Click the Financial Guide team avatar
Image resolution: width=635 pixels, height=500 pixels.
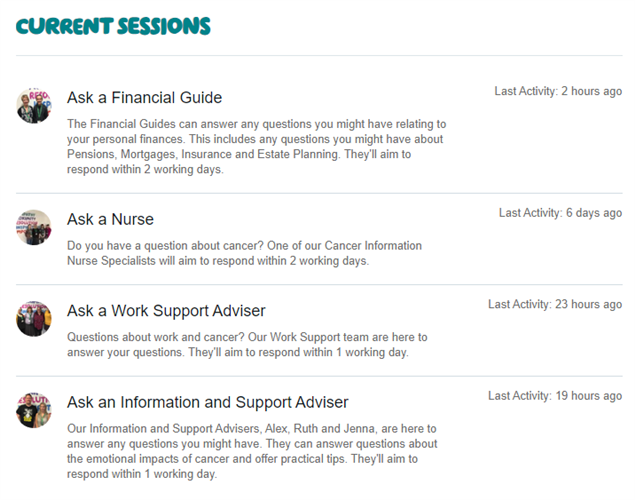34,106
